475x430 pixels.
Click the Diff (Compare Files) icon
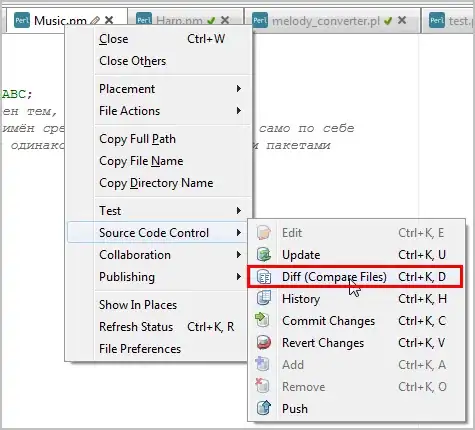(x=264, y=277)
